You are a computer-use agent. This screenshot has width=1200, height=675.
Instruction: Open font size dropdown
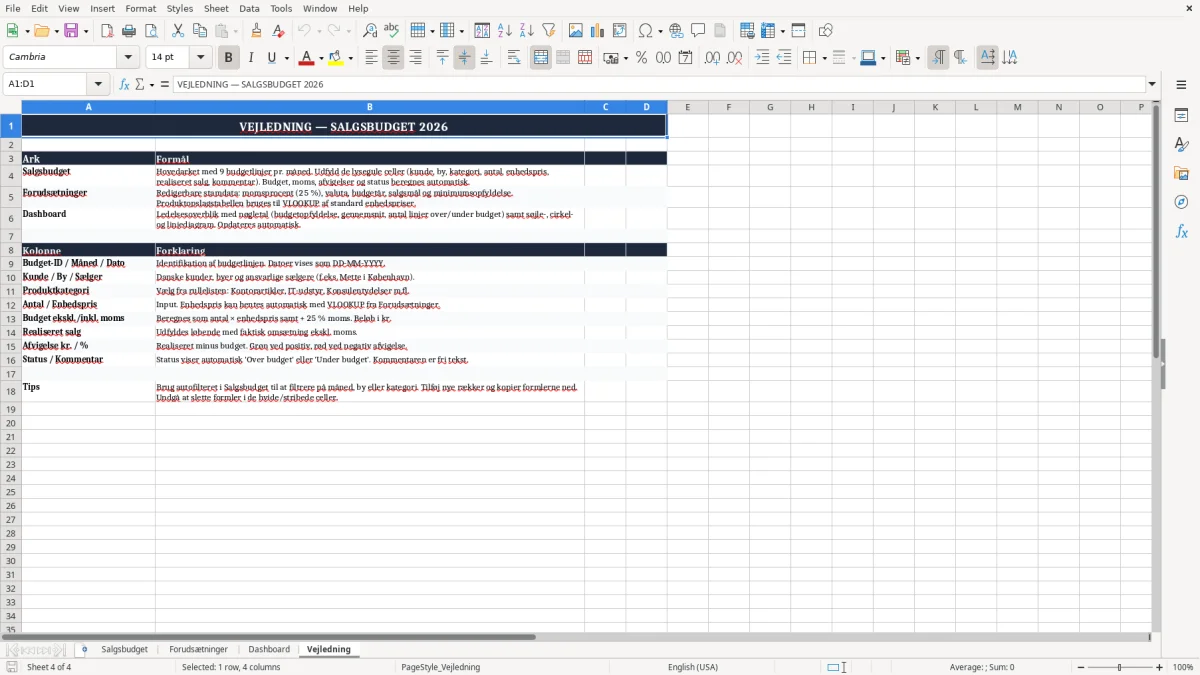point(201,58)
